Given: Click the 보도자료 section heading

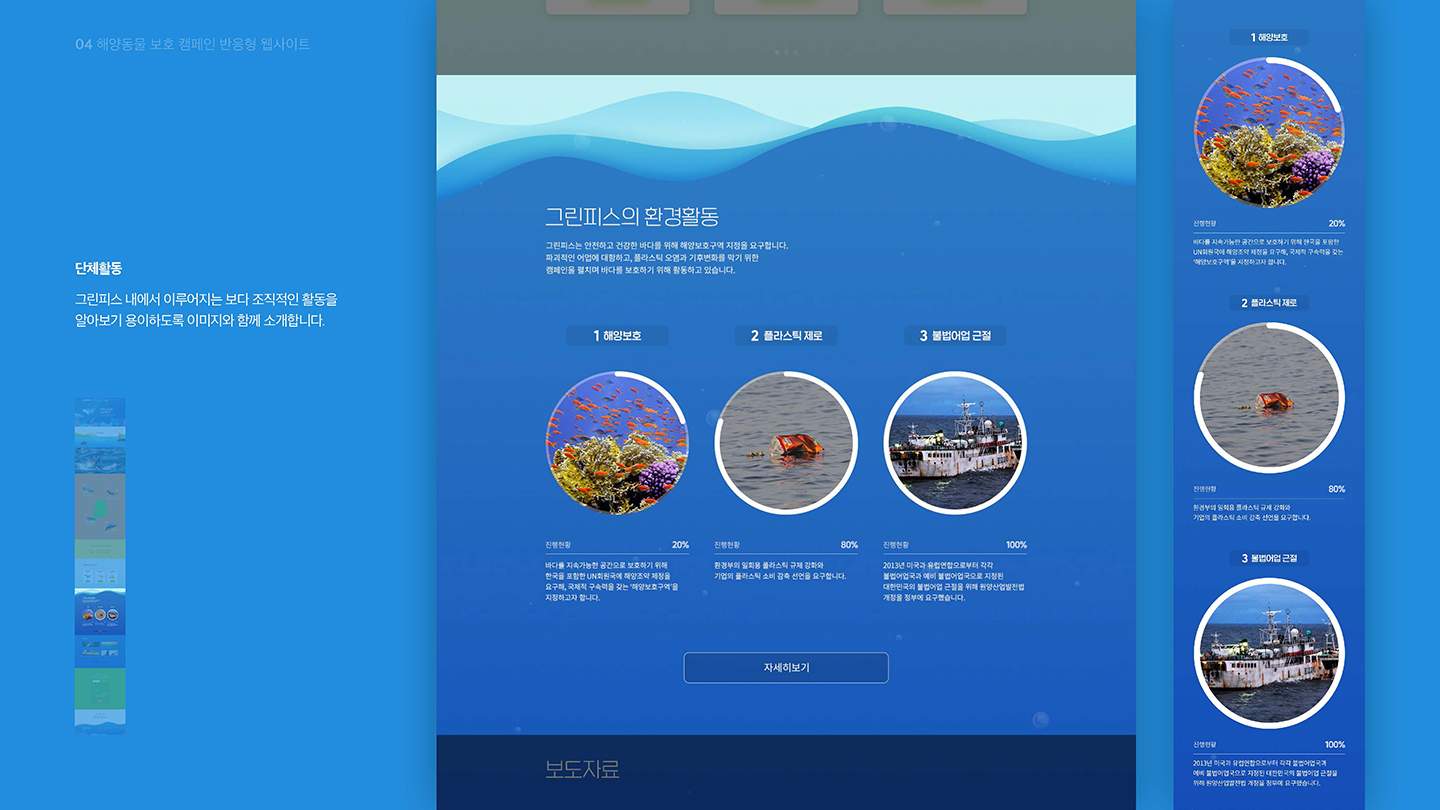Looking at the screenshot, I should tap(583, 769).
